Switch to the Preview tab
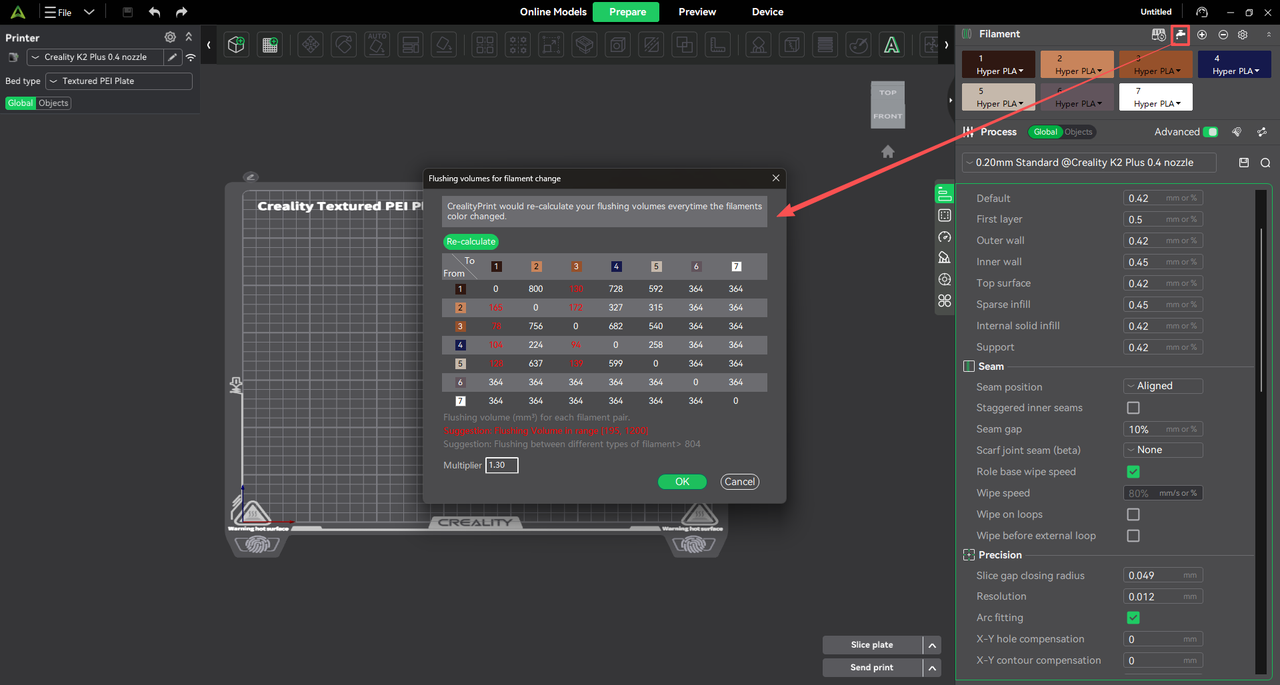The width and height of the screenshot is (1280, 685). (697, 12)
